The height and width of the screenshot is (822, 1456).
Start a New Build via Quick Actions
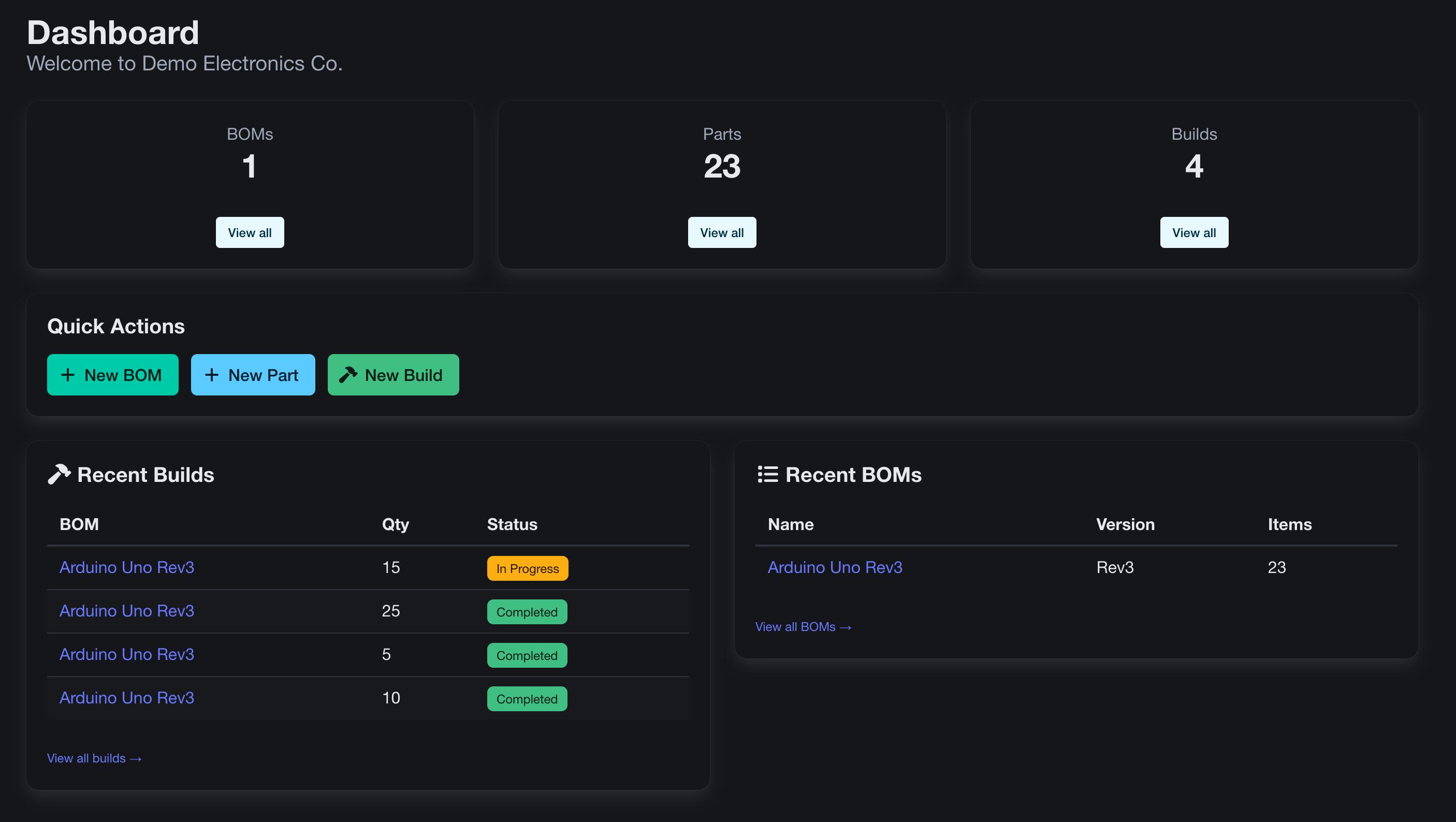[393, 375]
